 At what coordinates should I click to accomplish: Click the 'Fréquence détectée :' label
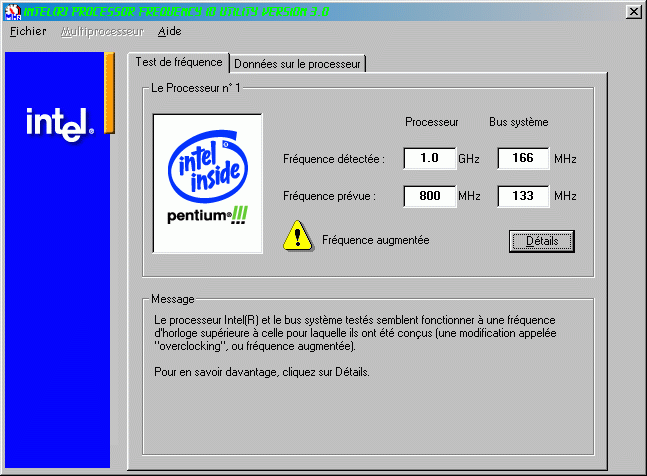tap(334, 159)
